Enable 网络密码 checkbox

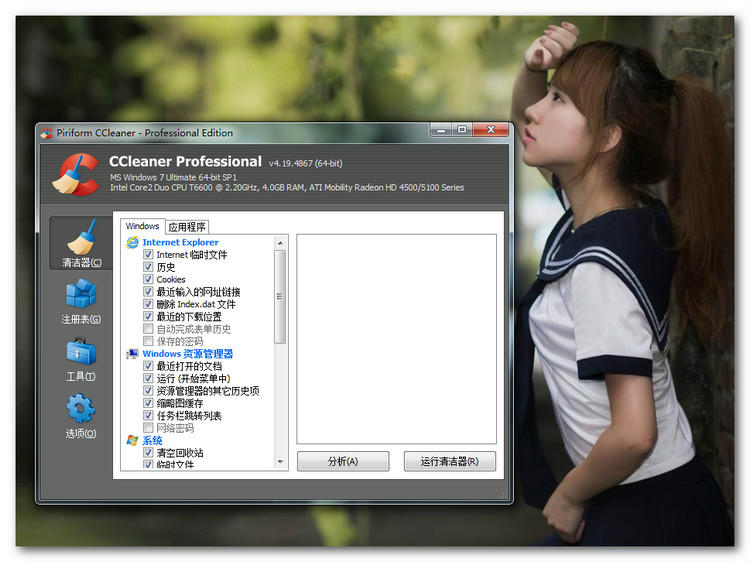pos(148,428)
